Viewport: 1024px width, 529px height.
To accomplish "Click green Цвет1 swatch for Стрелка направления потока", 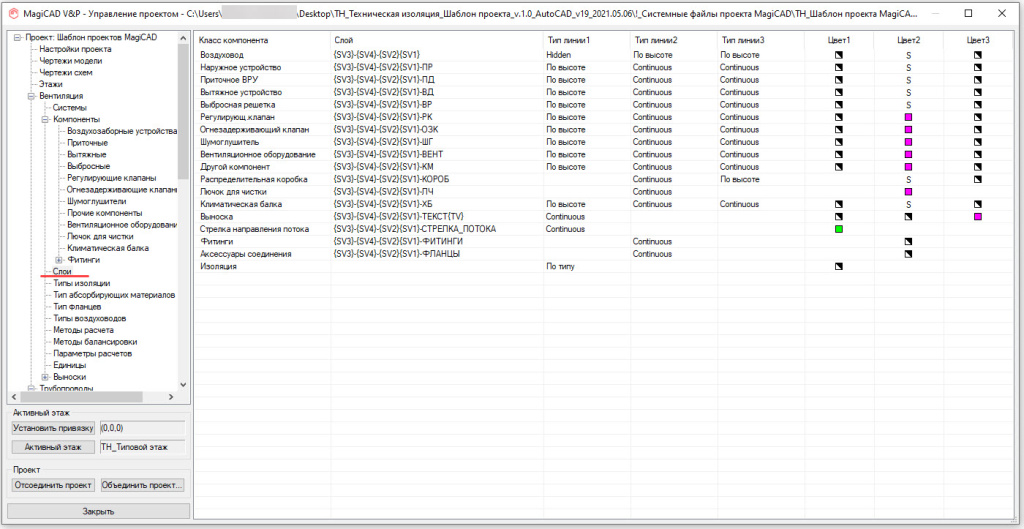I will tap(840, 229).
